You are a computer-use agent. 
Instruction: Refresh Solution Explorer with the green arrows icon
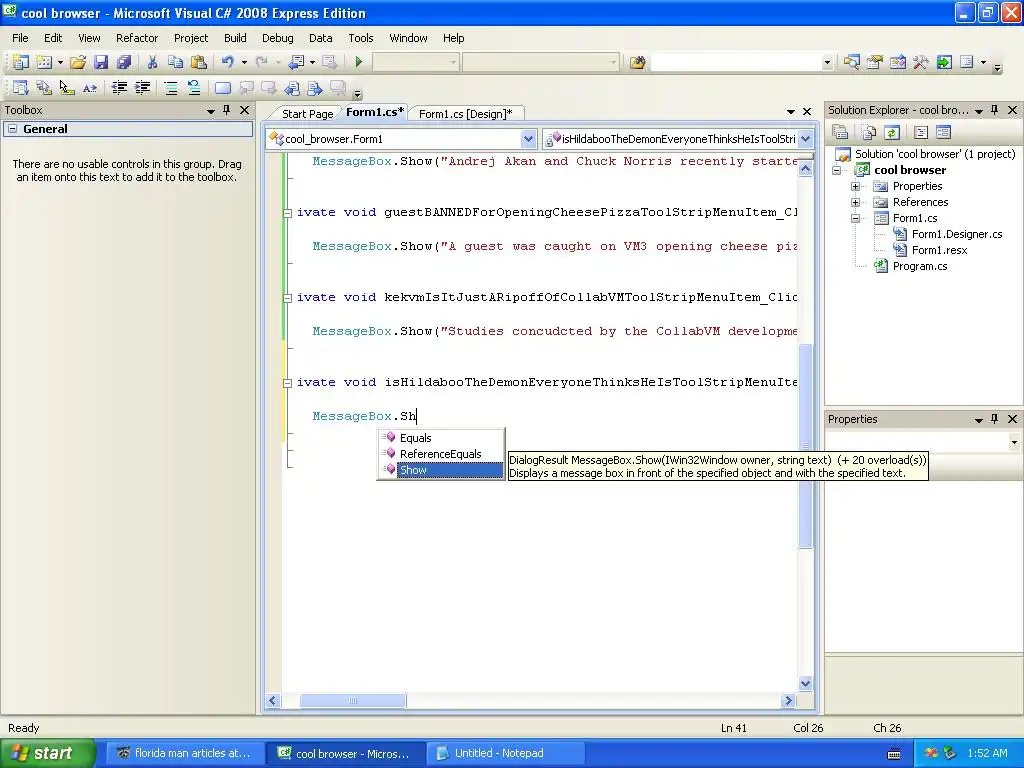pos(892,133)
